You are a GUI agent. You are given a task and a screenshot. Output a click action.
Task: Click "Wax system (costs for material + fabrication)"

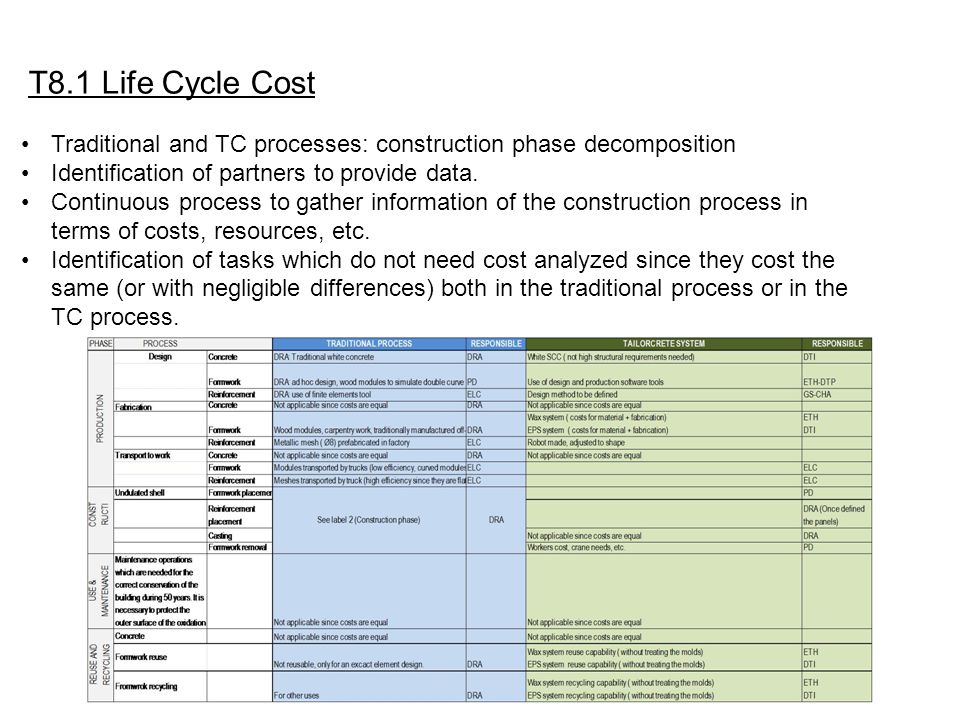[597, 418]
